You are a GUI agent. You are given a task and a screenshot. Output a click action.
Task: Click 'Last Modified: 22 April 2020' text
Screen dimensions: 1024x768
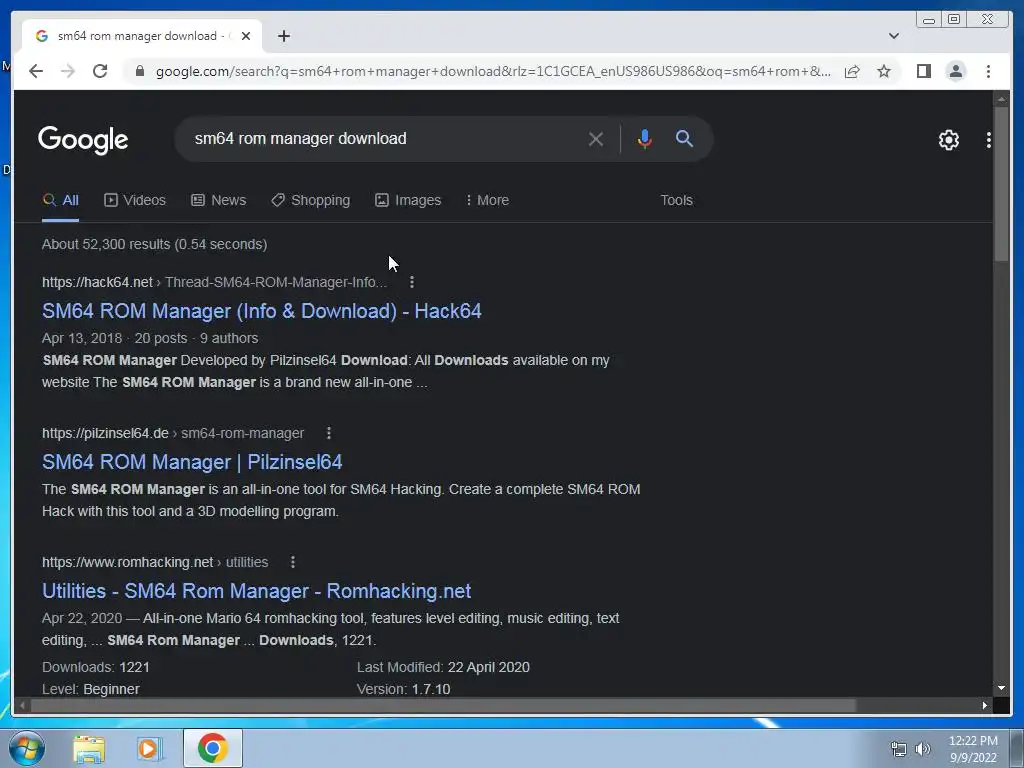(x=443, y=667)
